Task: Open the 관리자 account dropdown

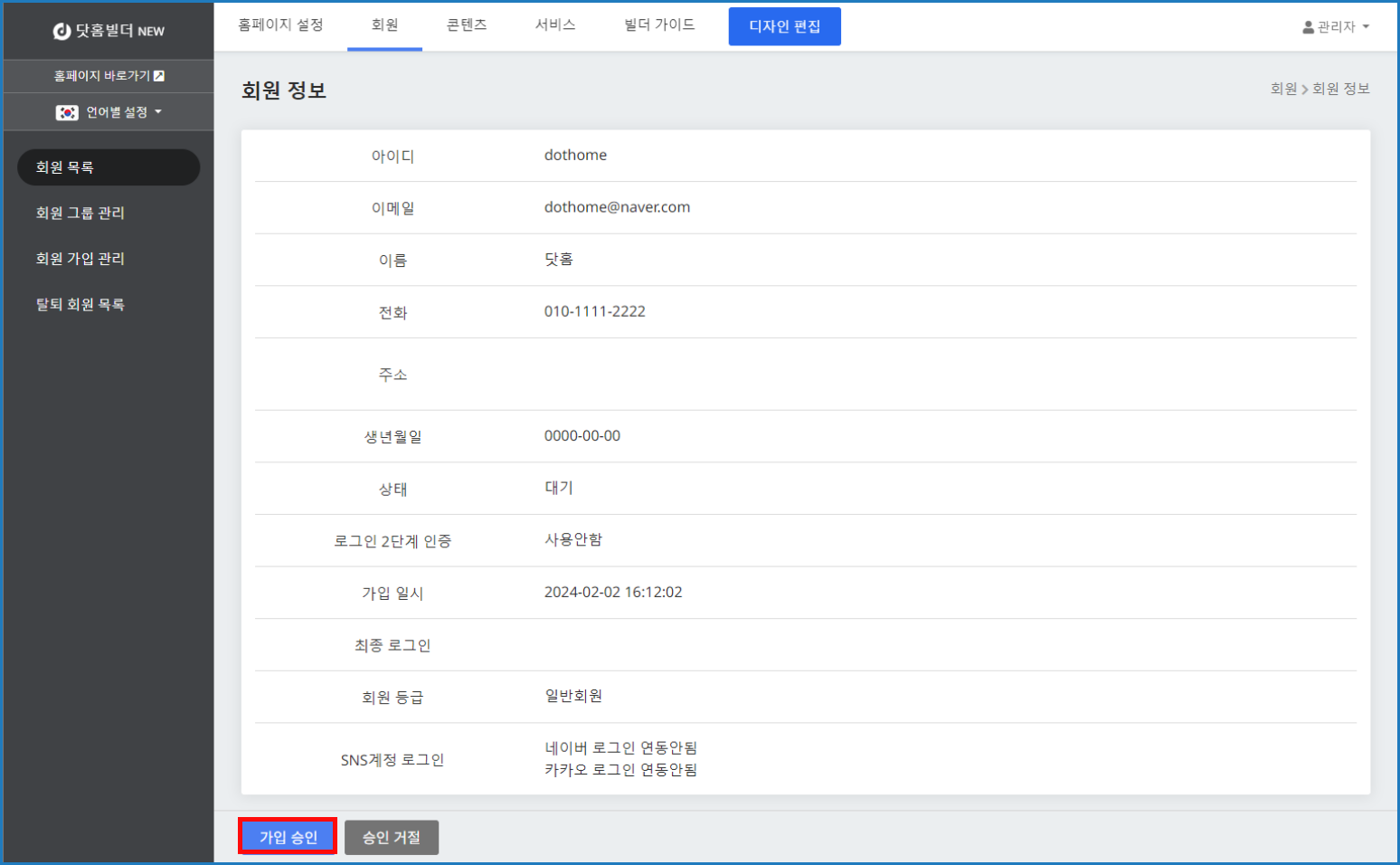Action: click(x=1335, y=27)
